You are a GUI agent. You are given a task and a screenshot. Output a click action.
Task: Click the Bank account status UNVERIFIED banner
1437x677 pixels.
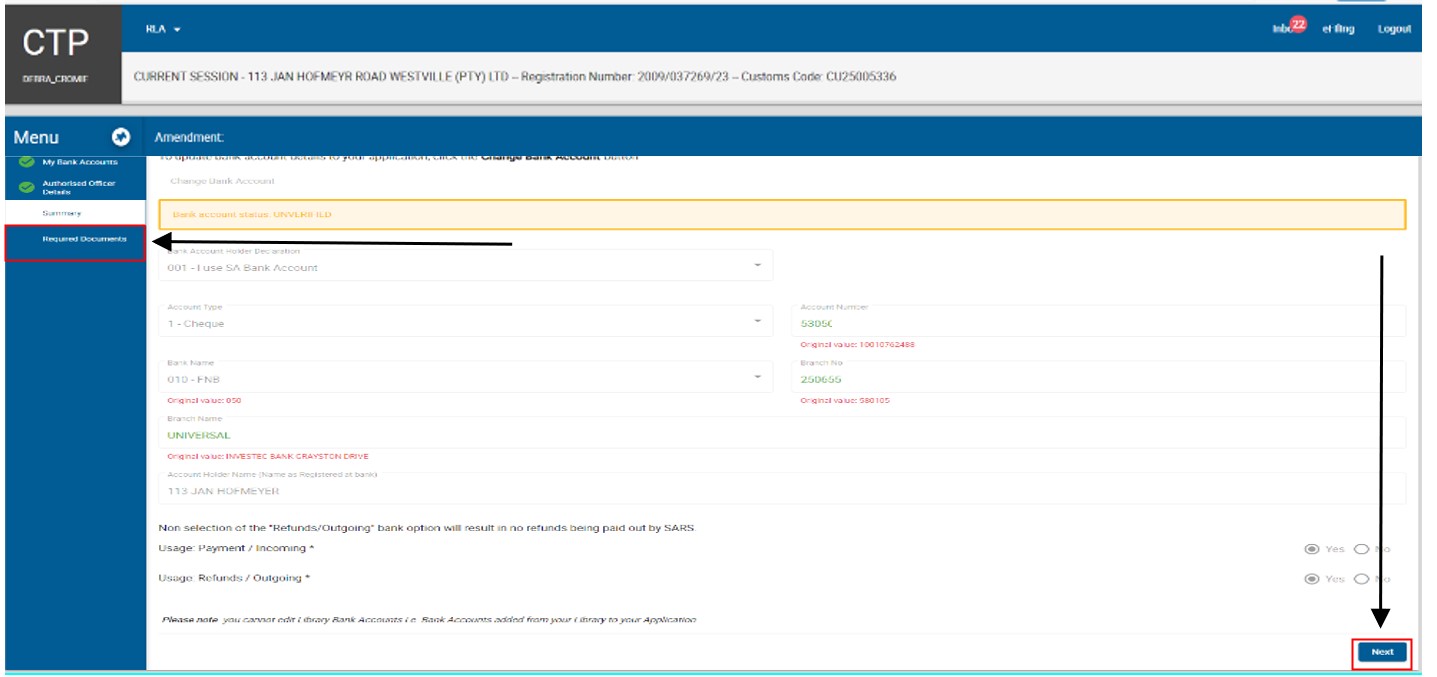coord(782,214)
